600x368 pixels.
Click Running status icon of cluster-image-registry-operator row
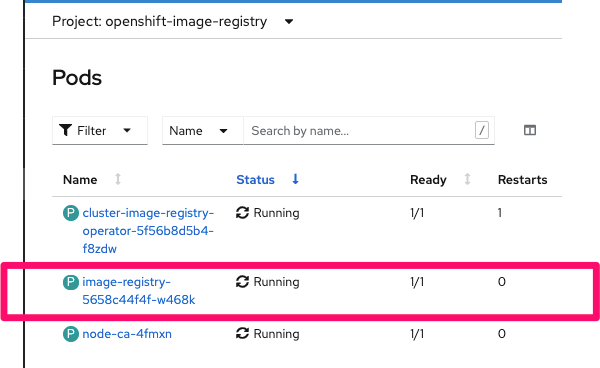point(243,213)
